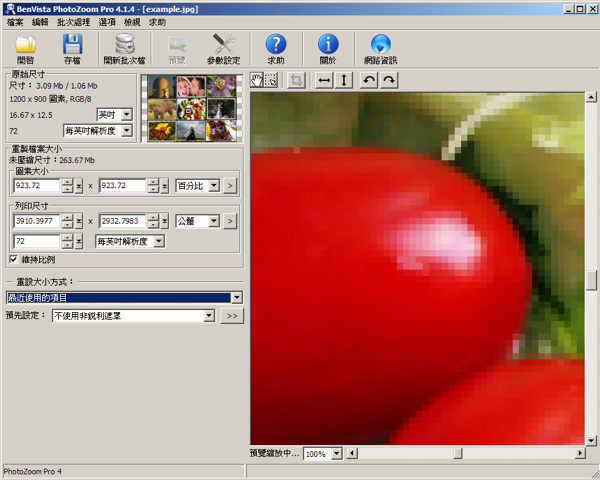The height and width of the screenshot is (480, 600).
Task: Open the 英吋 unit dropdown
Action: click(x=127, y=114)
